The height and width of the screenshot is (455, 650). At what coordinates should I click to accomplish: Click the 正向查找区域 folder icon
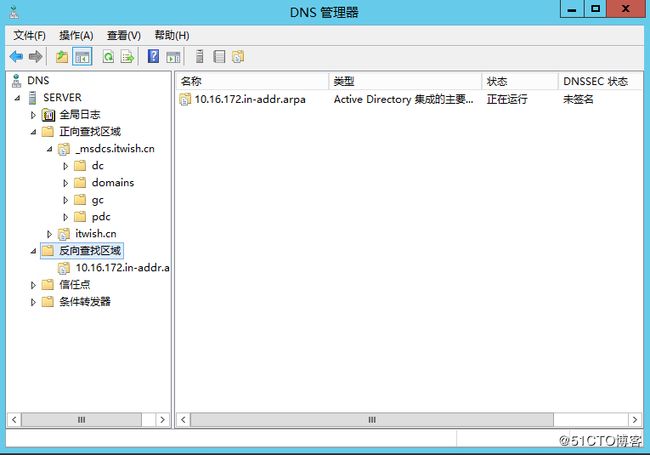(x=48, y=132)
